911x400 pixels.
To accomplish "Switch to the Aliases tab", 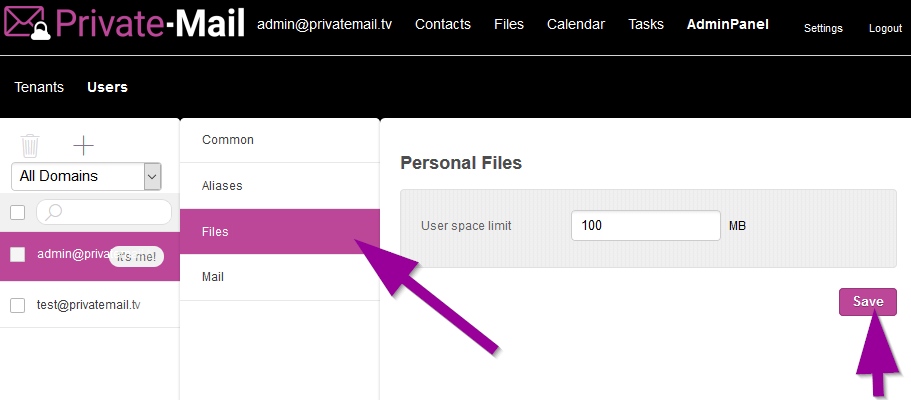I will coord(222,186).
